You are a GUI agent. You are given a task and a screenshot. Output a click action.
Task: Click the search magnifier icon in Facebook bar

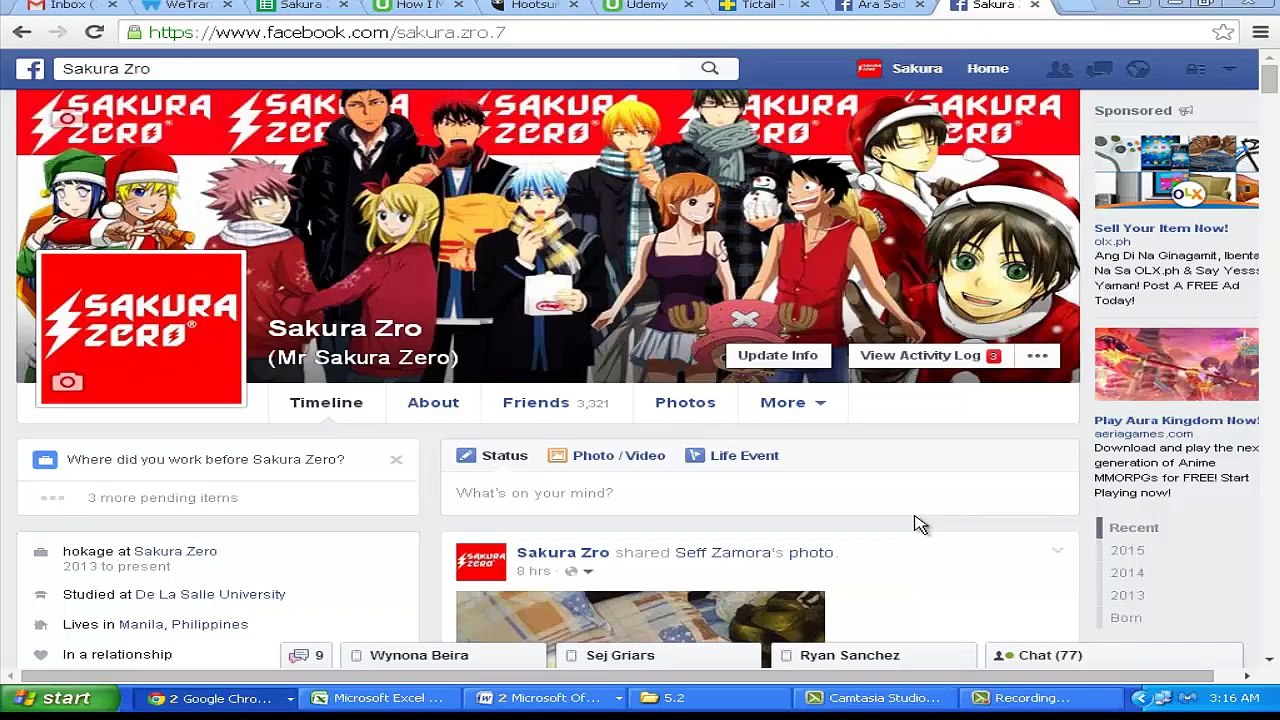pyautogui.click(x=710, y=68)
